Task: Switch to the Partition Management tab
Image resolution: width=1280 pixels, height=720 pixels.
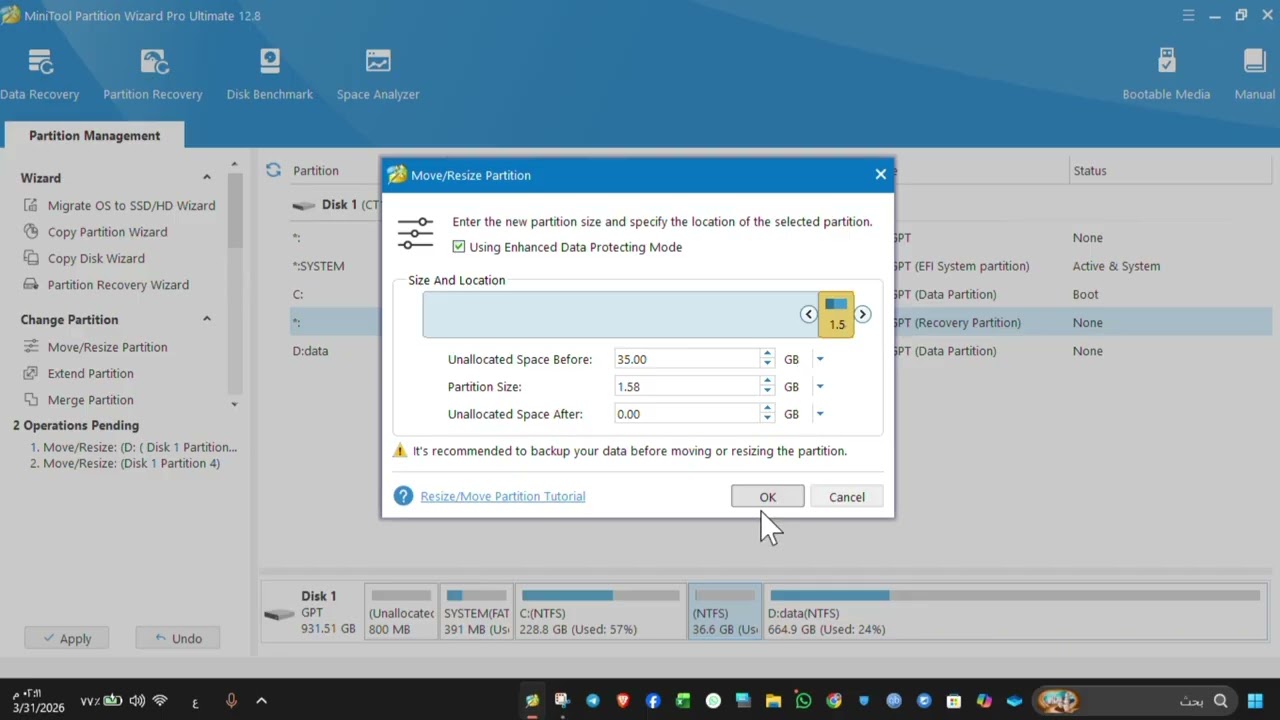Action: tap(94, 135)
